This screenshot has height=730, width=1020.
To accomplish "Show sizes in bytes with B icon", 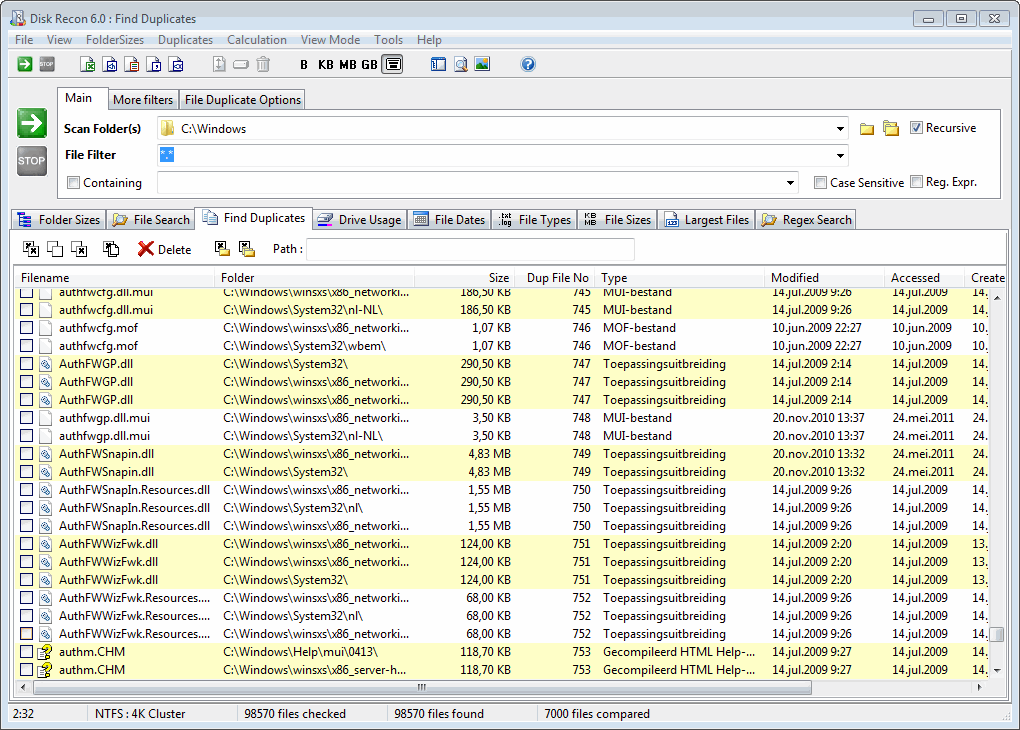I will pos(304,64).
